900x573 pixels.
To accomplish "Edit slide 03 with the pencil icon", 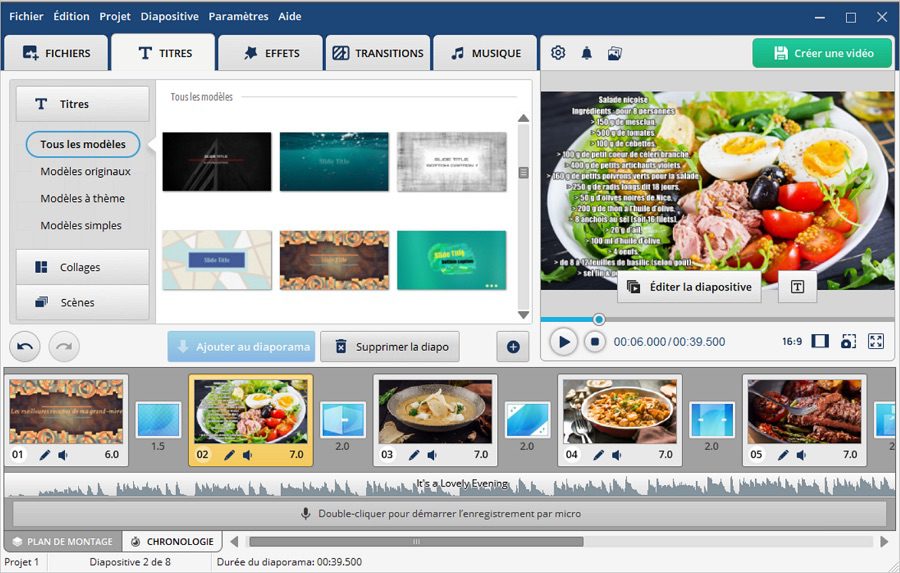I will (x=413, y=455).
